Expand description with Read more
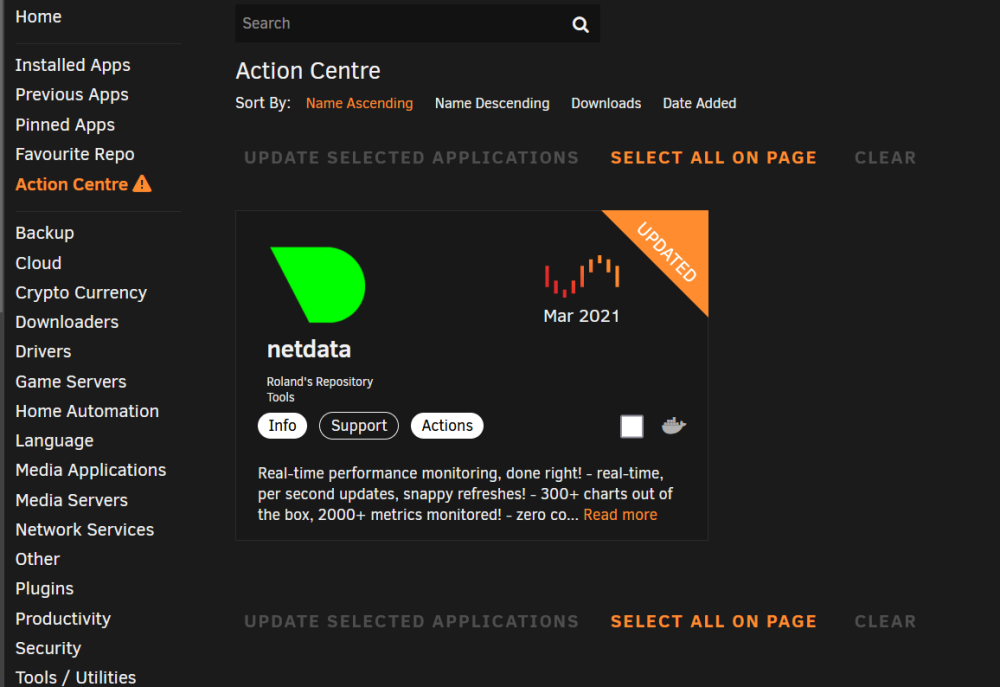The image size is (1000, 687). [x=620, y=515]
